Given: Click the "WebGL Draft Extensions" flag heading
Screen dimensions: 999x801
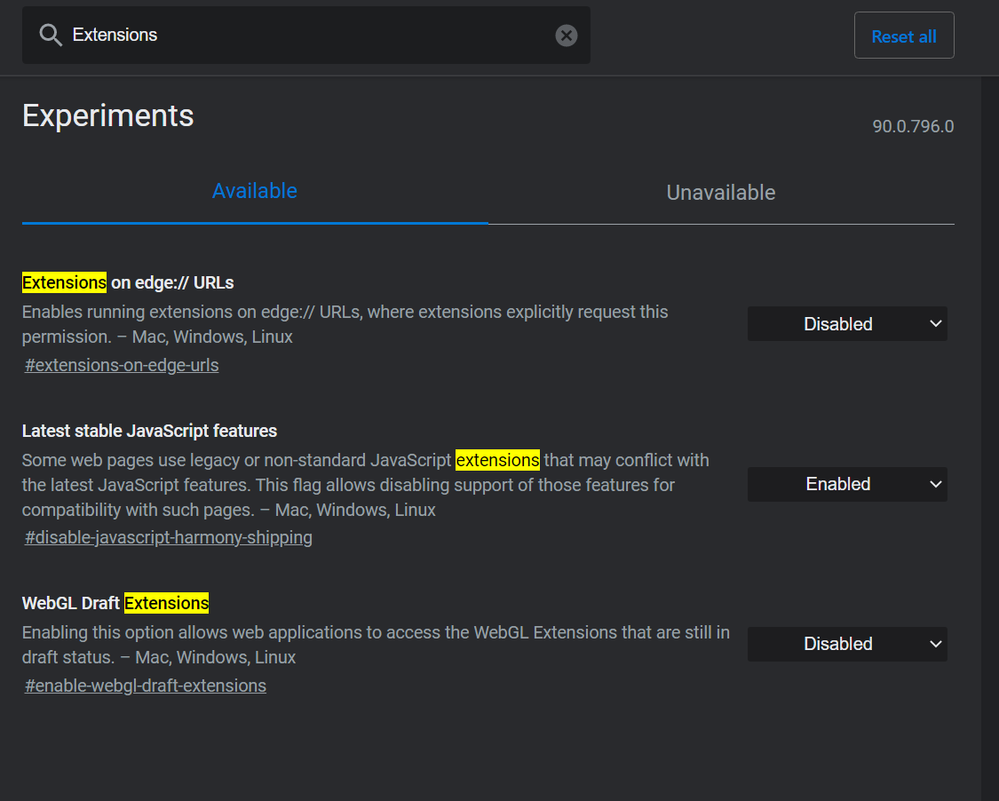Looking at the screenshot, I should [x=116, y=603].
